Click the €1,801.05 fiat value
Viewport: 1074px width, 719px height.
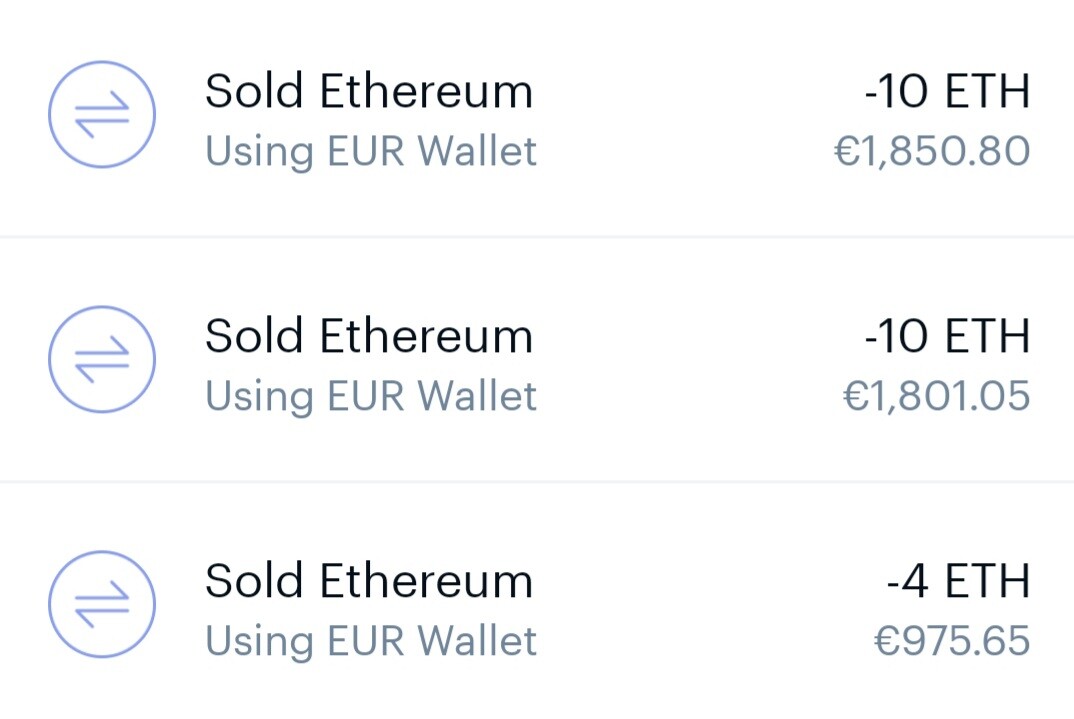[x=936, y=396]
